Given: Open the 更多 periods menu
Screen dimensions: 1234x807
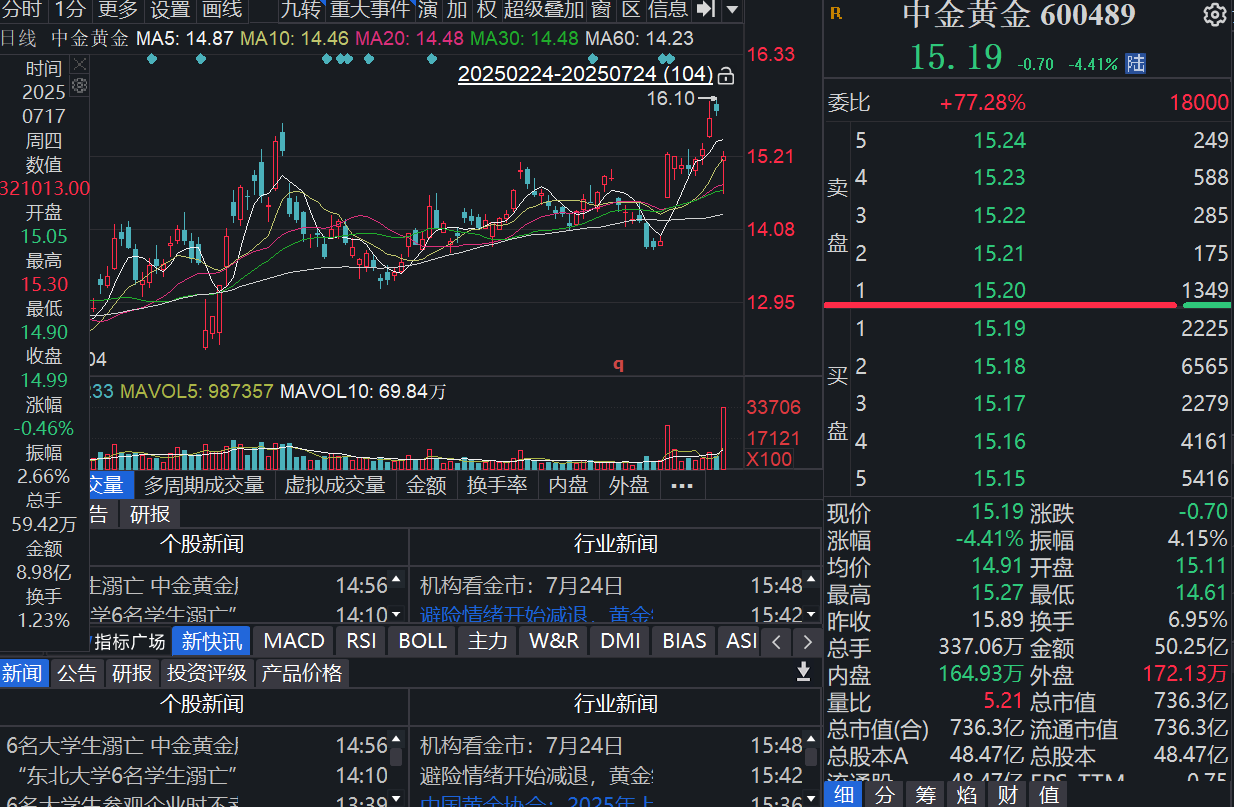Looking at the screenshot, I should tap(118, 10).
